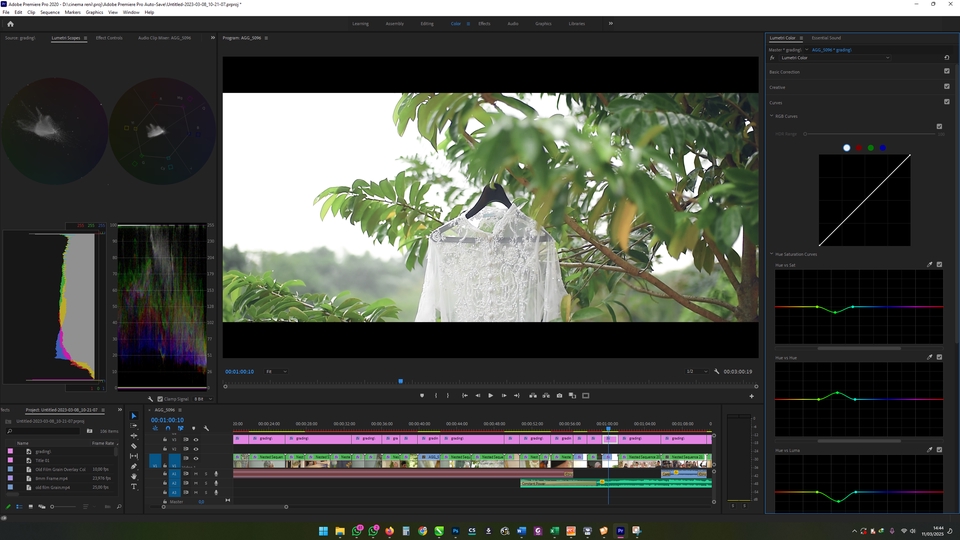Select the Ripple Edit tool
Screen dimensions: 960x540
pyautogui.click(x=133, y=436)
